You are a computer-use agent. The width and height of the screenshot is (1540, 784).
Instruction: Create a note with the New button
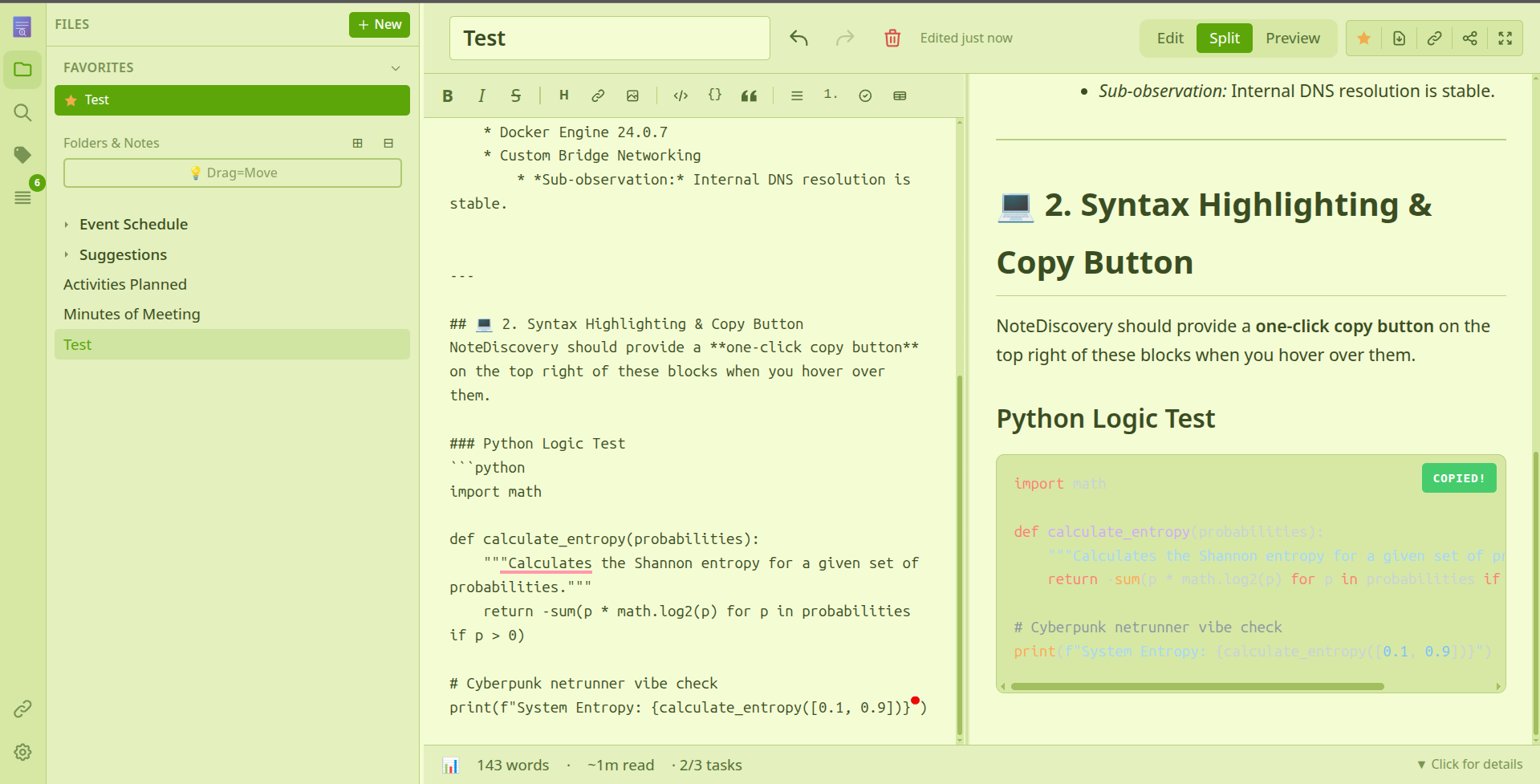click(379, 24)
